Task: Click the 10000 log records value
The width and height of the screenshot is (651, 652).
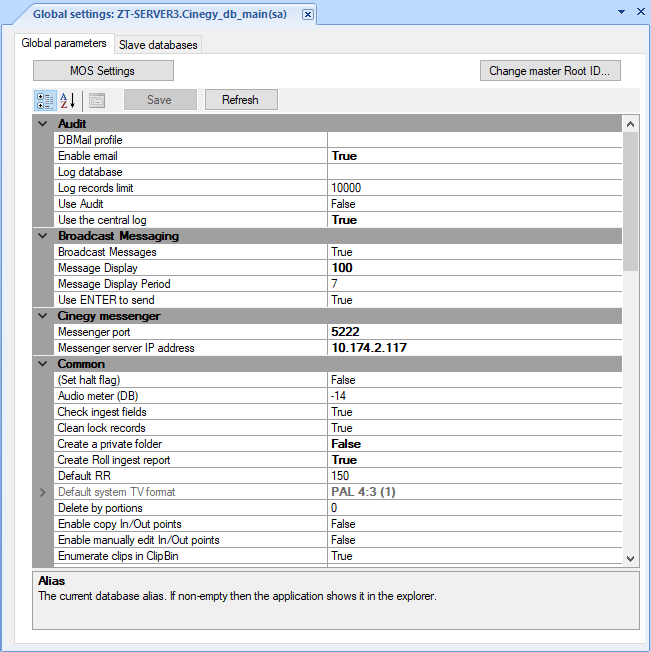Action: coord(346,188)
